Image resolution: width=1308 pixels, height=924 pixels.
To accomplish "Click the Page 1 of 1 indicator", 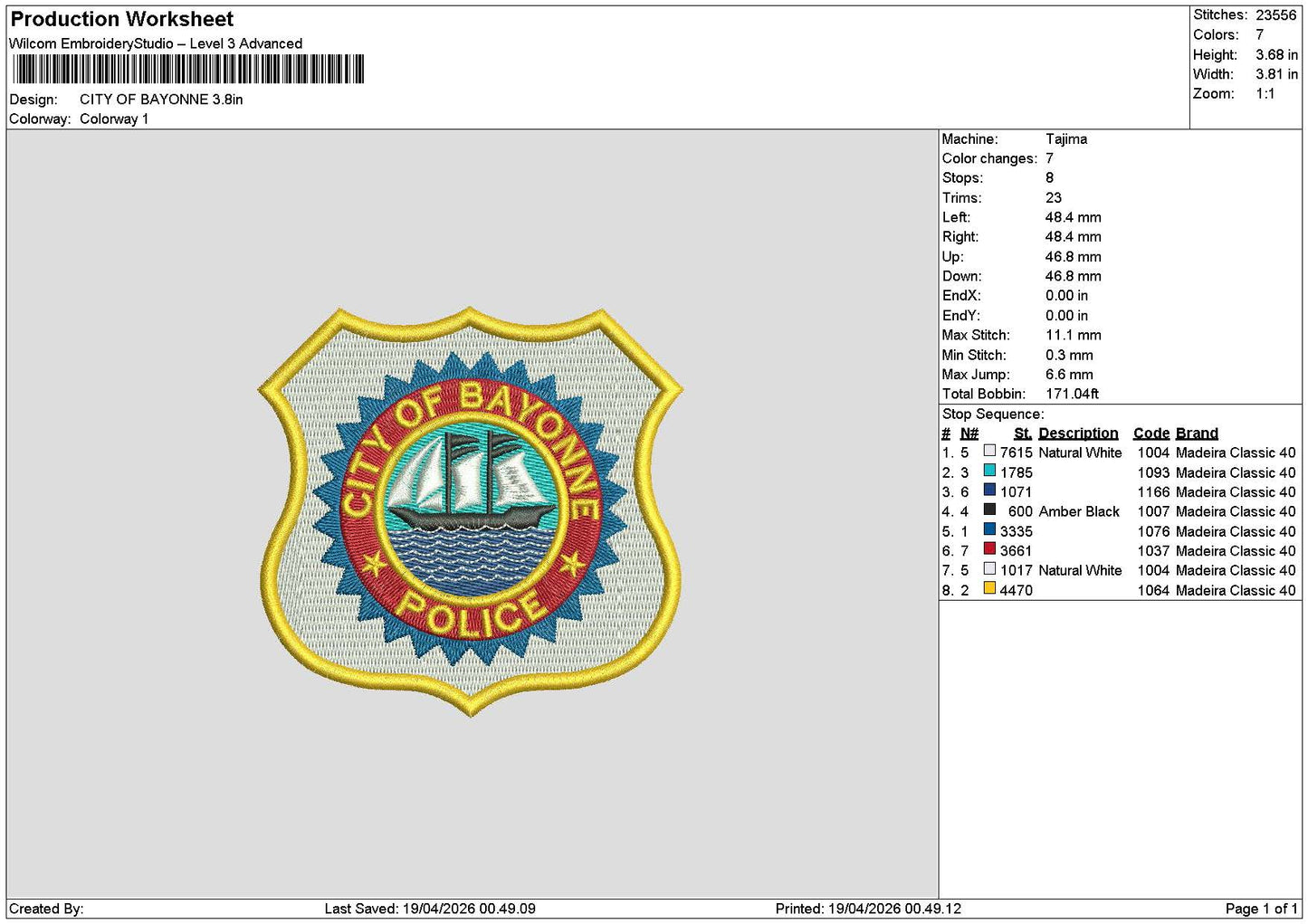I will 1261,909.
